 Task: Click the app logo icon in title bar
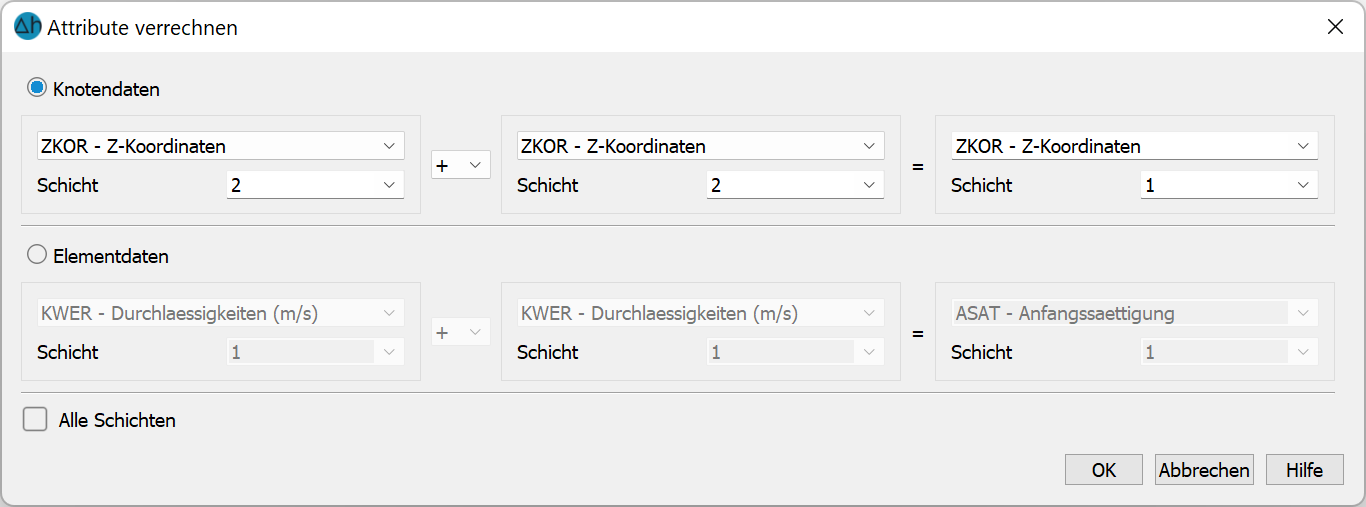click(x=28, y=27)
